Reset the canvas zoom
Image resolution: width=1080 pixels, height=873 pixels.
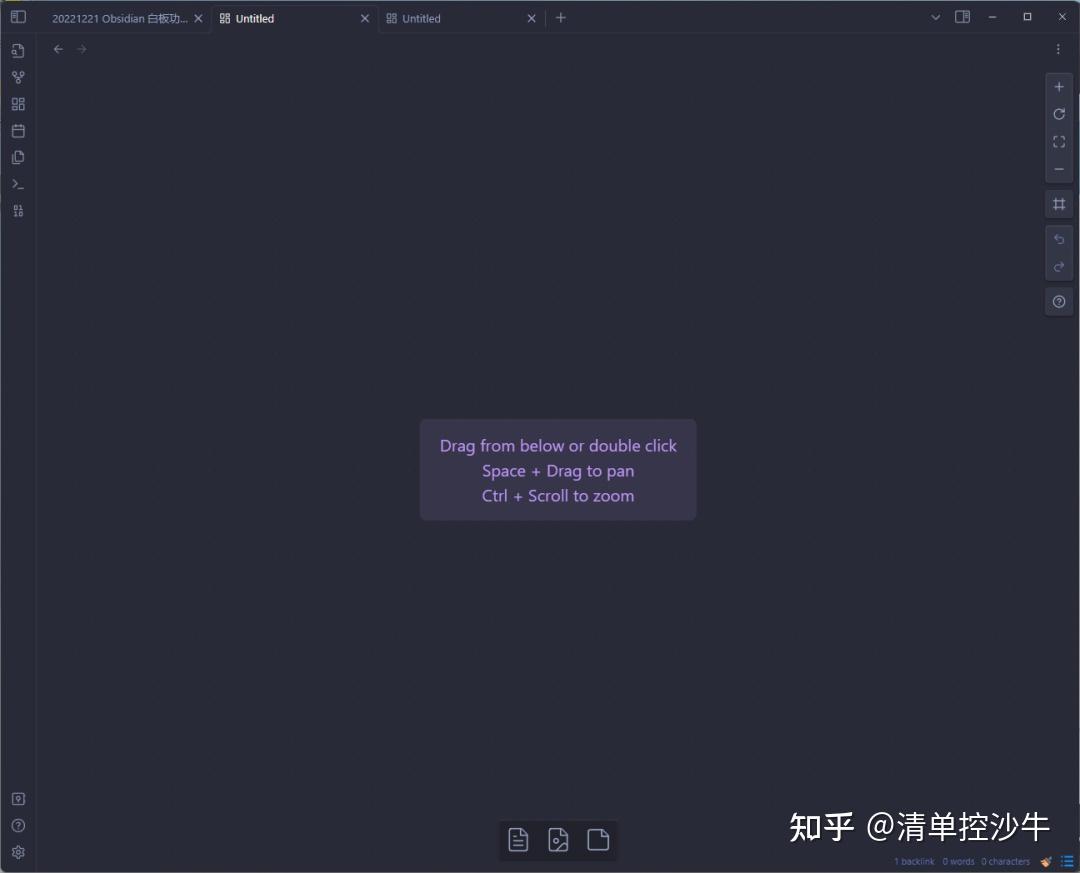[x=1059, y=114]
